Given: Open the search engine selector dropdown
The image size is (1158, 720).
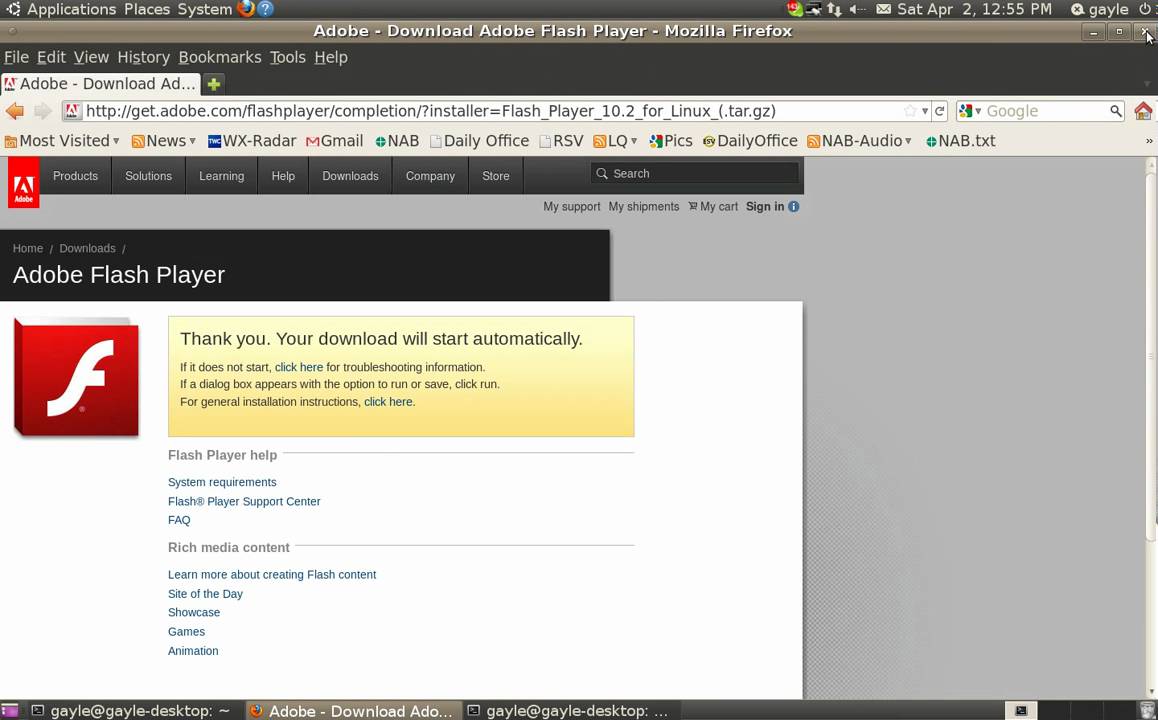Looking at the screenshot, I should click(x=970, y=111).
